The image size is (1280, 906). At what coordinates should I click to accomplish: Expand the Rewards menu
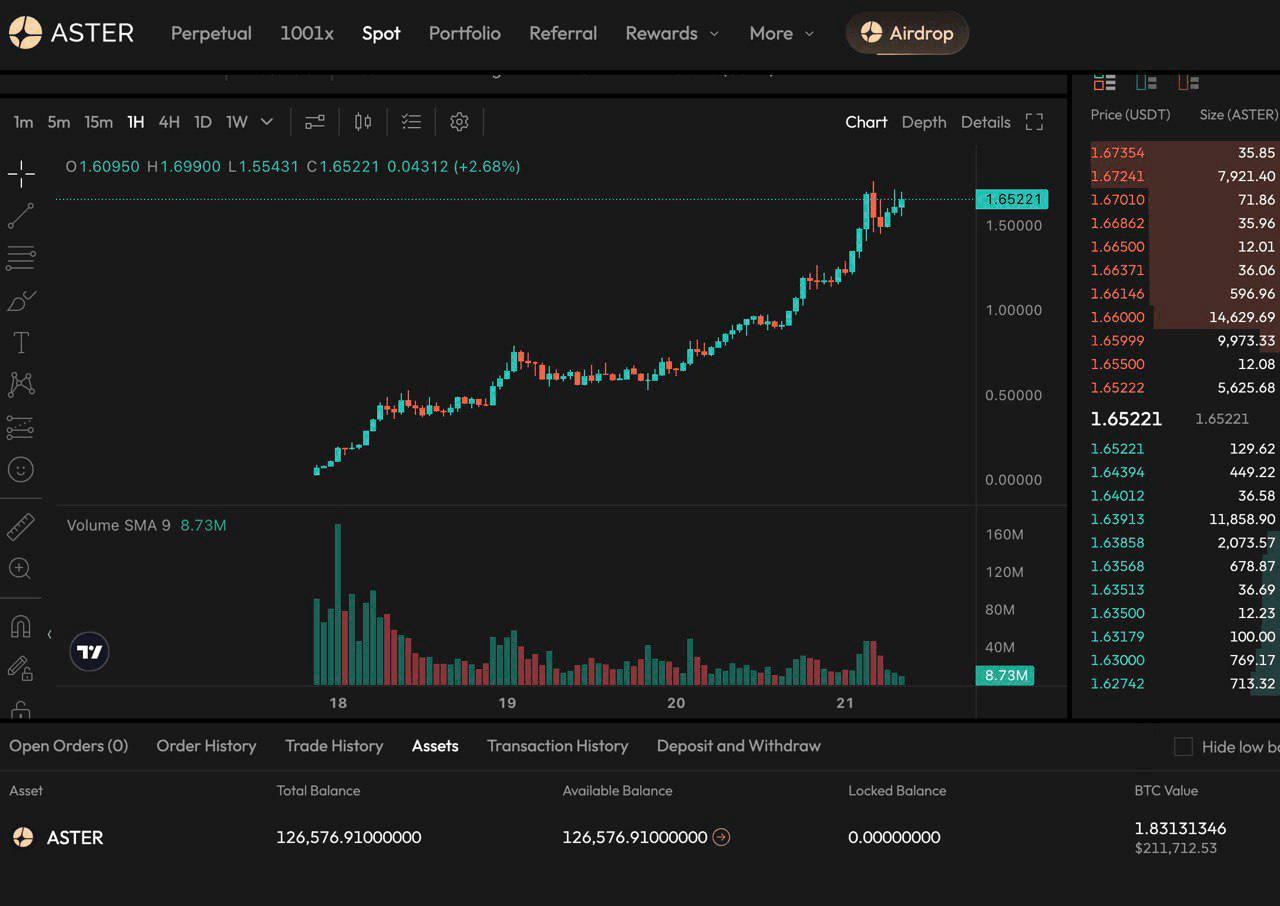click(x=672, y=33)
